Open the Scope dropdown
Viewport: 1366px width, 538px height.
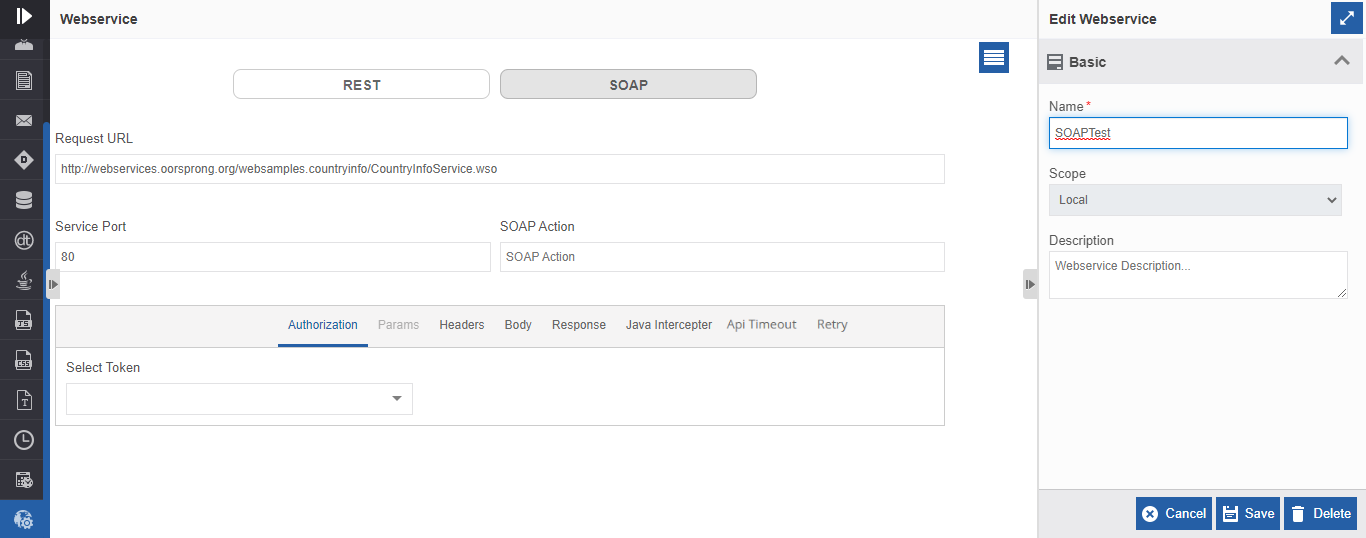(1195, 200)
